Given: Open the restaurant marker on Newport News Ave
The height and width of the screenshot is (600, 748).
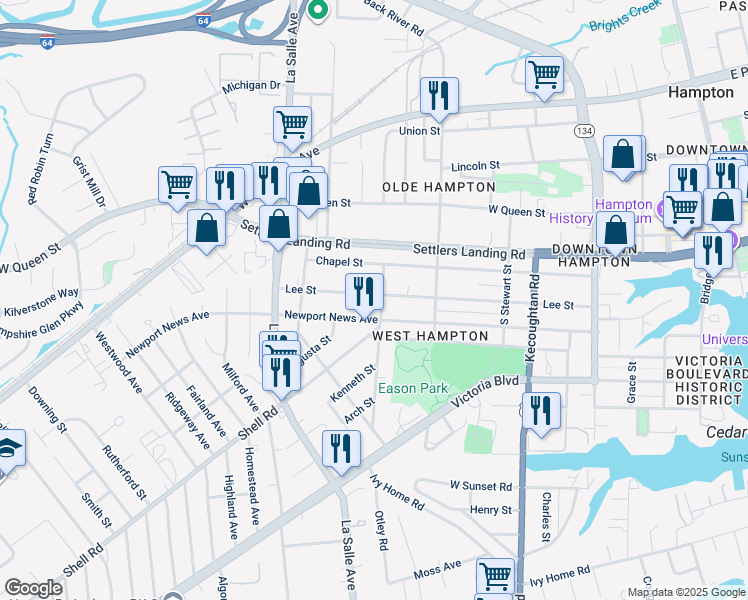Looking at the screenshot, I should (364, 295).
